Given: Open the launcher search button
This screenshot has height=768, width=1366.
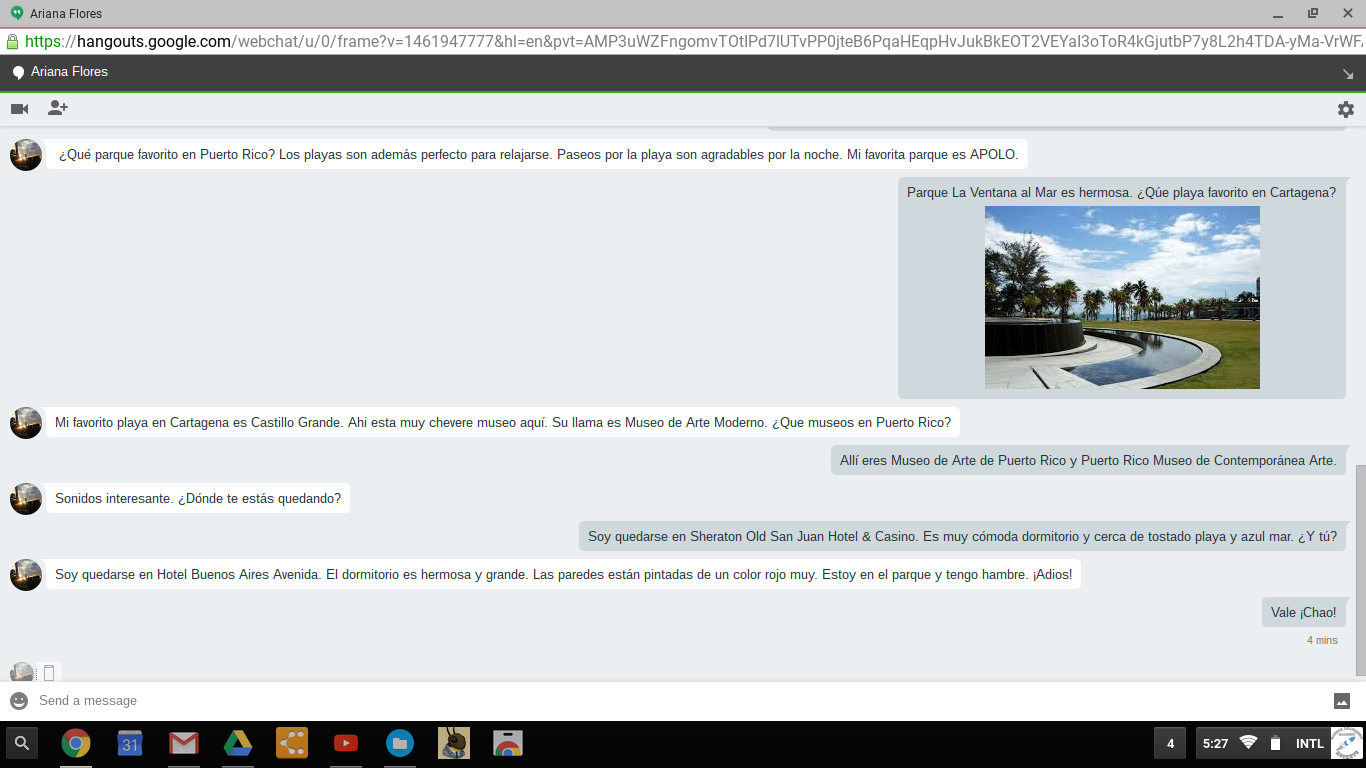Looking at the screenshot, I should [x=22, y=743].
